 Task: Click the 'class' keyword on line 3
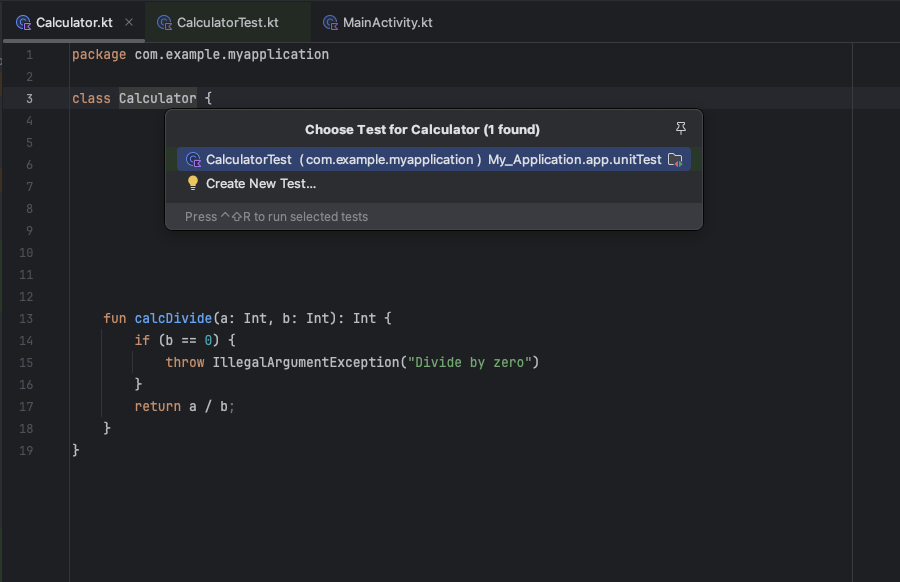tap(91, 98)
